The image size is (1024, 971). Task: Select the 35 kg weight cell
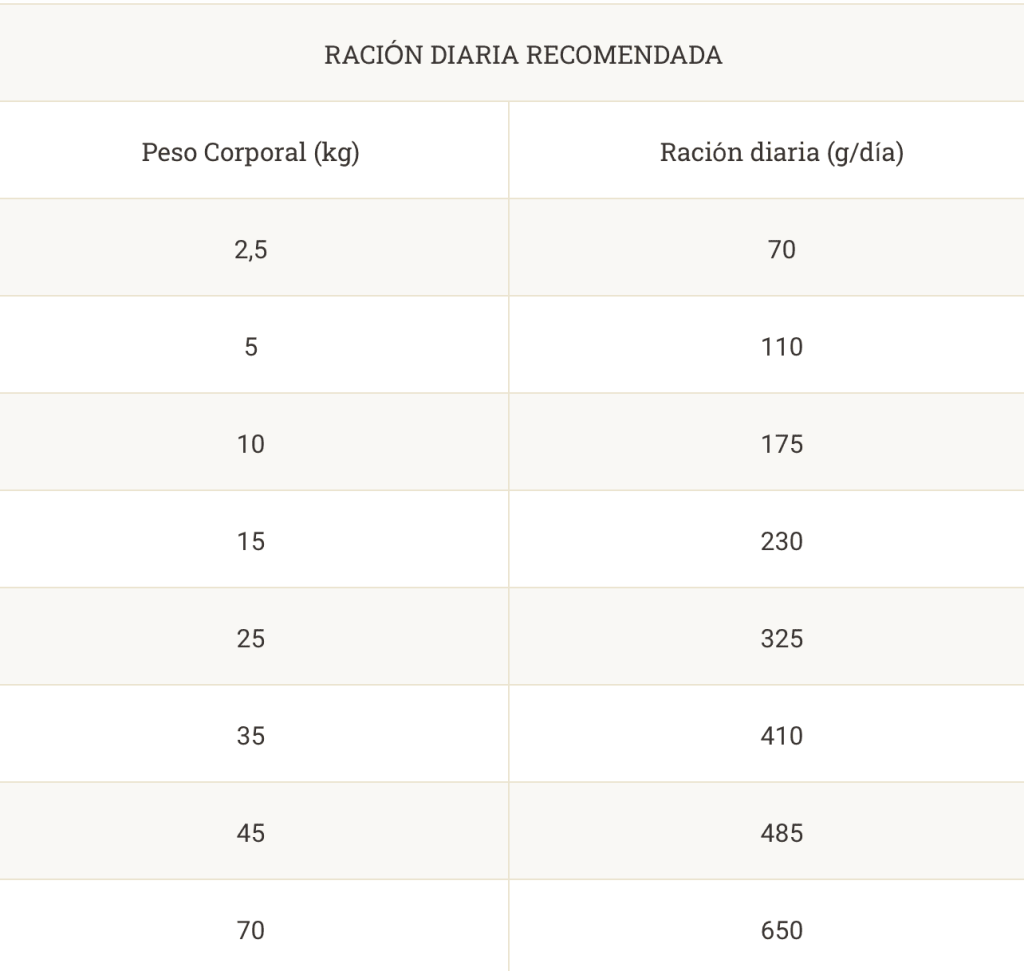click(x=251, y=736)
